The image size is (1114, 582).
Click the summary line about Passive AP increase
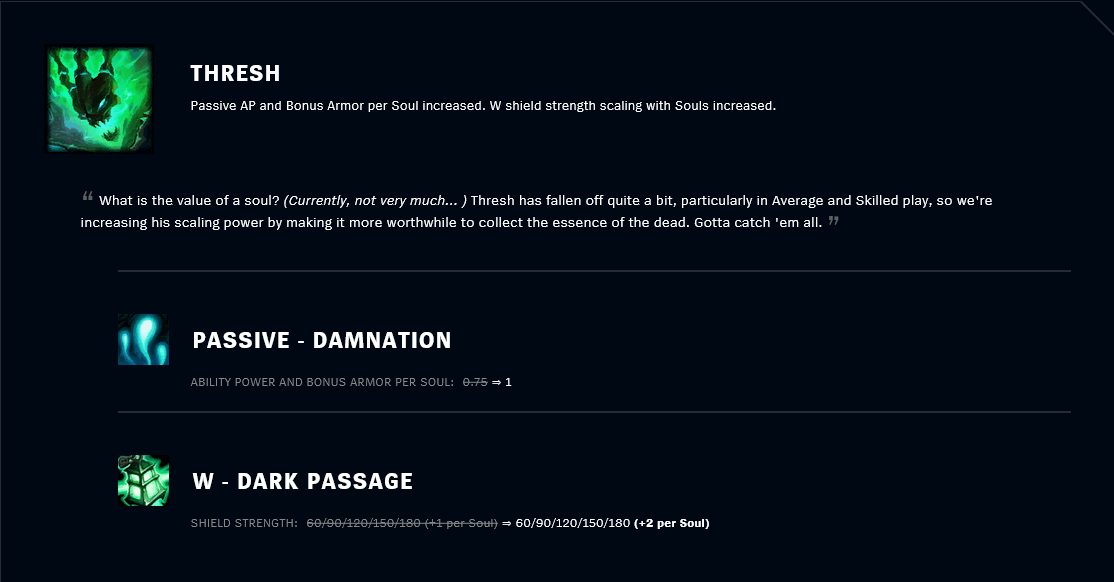[x=483, y=106]
